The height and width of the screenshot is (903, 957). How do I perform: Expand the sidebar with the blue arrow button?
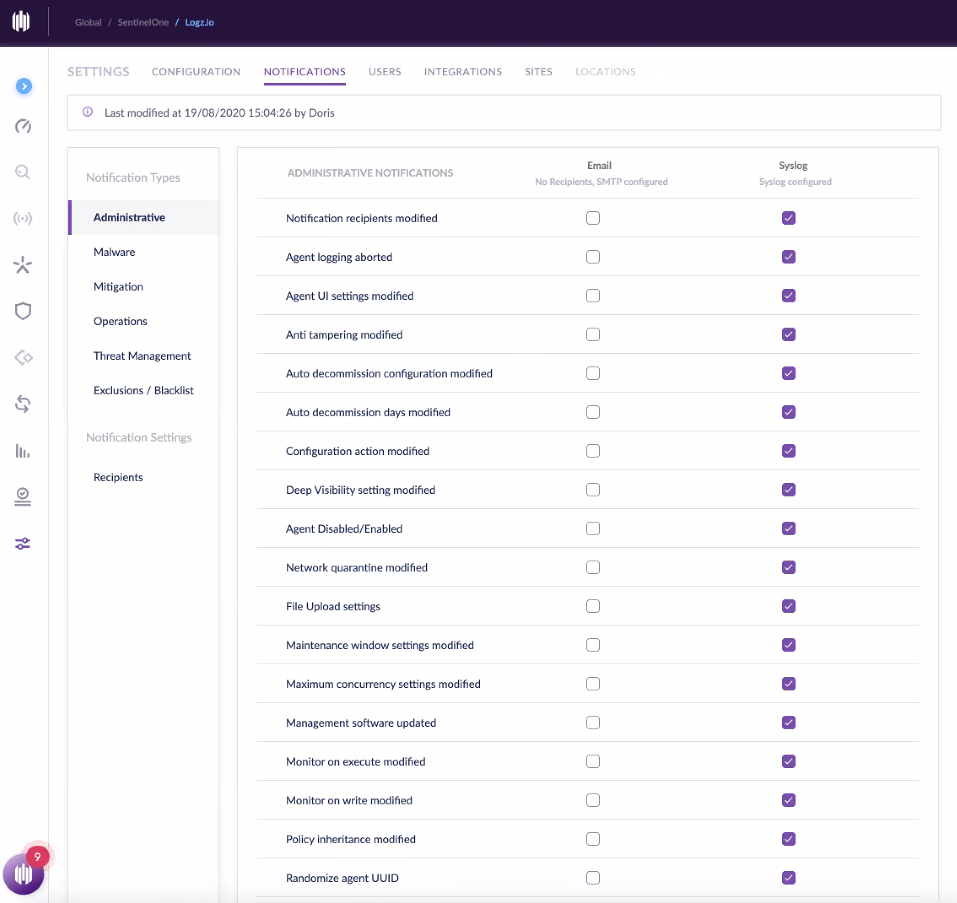[24, 86]
